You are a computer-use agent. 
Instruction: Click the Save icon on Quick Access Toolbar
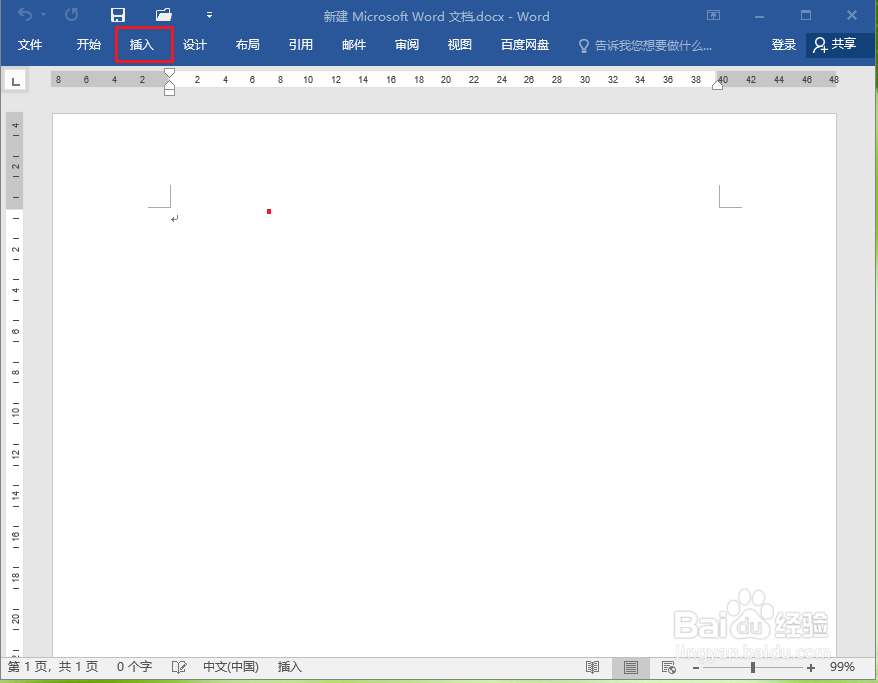point(117,15)
